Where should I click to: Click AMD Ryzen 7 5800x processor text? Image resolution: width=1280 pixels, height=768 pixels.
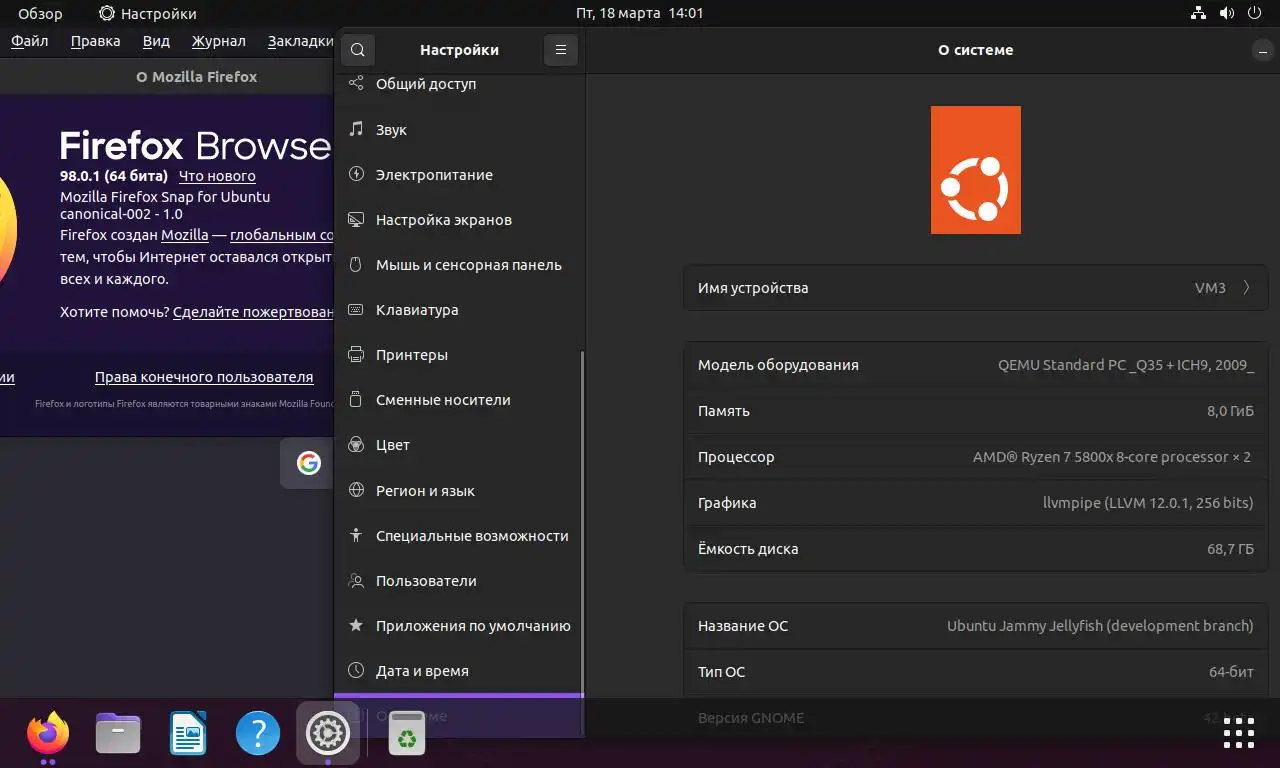pyautogui.click(x=1112, y=457)
